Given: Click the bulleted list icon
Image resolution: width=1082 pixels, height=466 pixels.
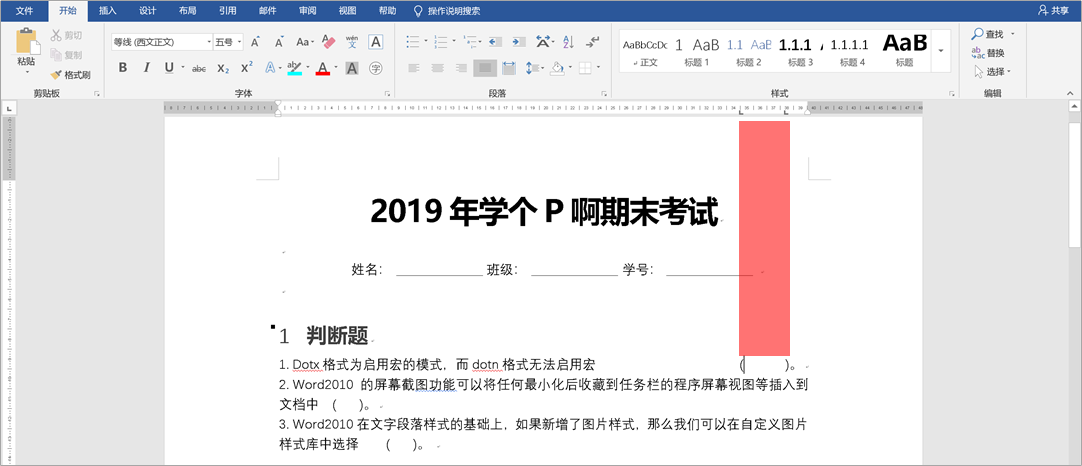Looking at the screenshot, I should [413, 42].
